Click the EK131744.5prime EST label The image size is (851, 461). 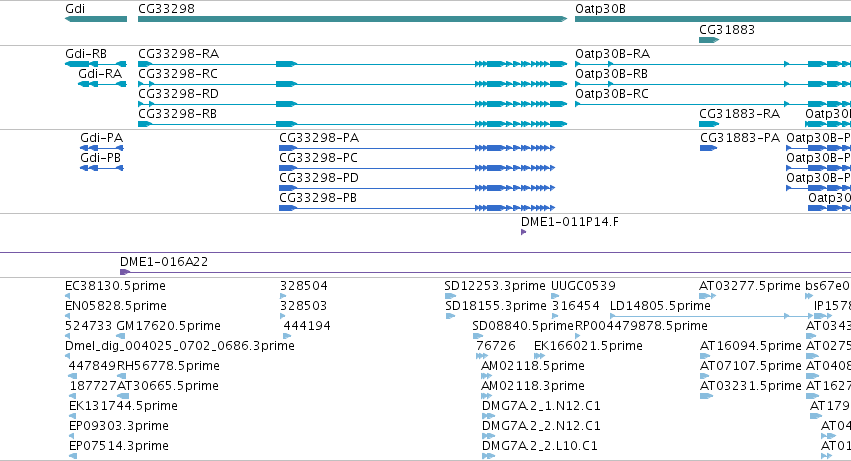pyautogui.click(x=123, y=407)
